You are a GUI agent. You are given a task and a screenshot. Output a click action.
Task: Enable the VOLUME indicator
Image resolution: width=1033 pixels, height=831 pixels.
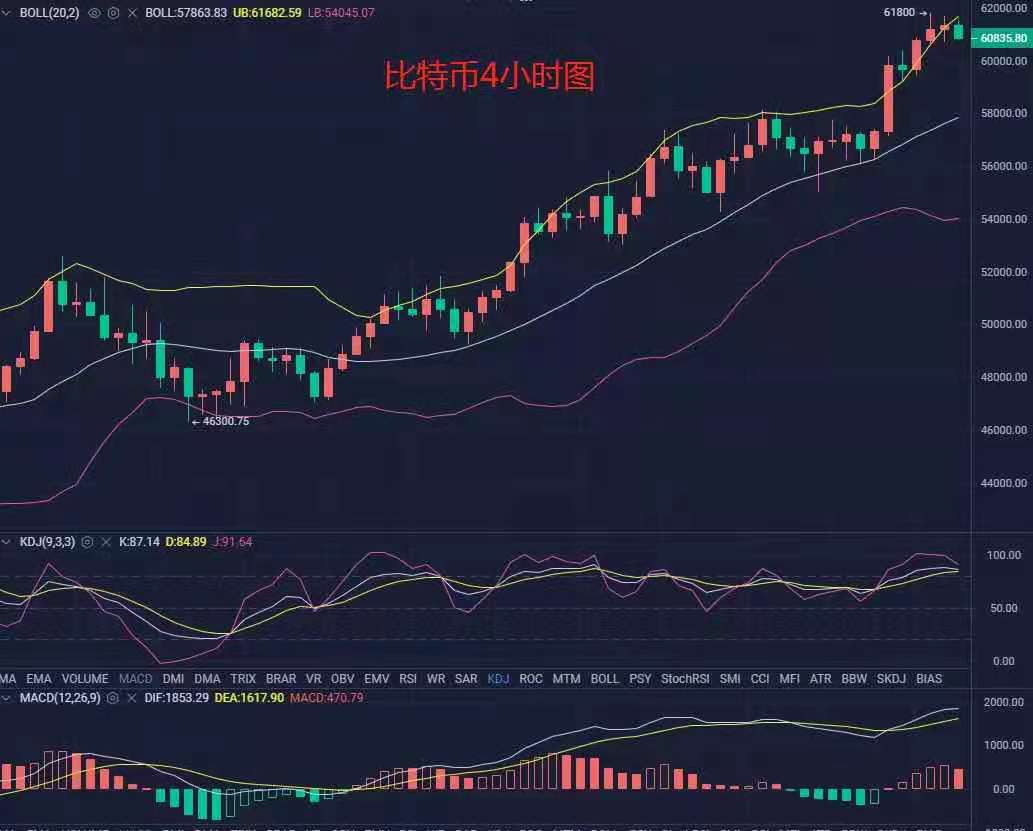[x=85, y=678]
